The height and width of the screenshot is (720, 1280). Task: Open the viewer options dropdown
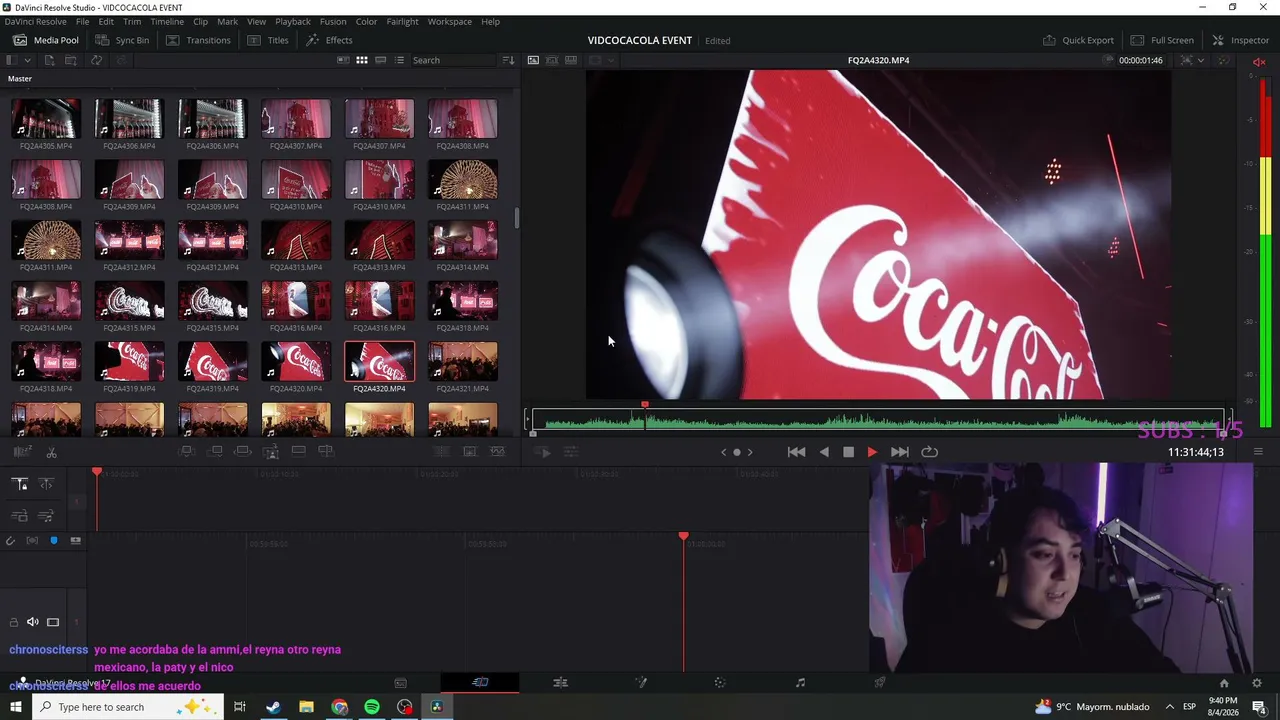[x=1201, y=61]
